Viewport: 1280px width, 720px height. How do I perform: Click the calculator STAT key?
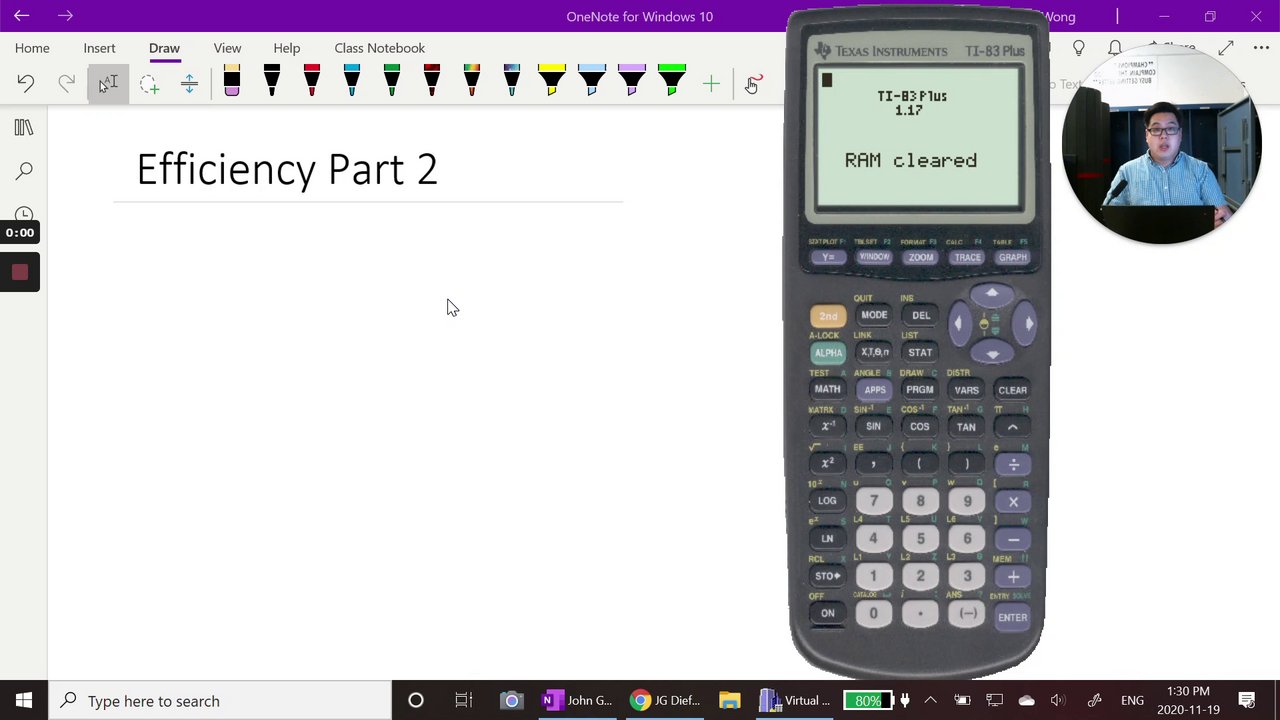coord(920,352)
